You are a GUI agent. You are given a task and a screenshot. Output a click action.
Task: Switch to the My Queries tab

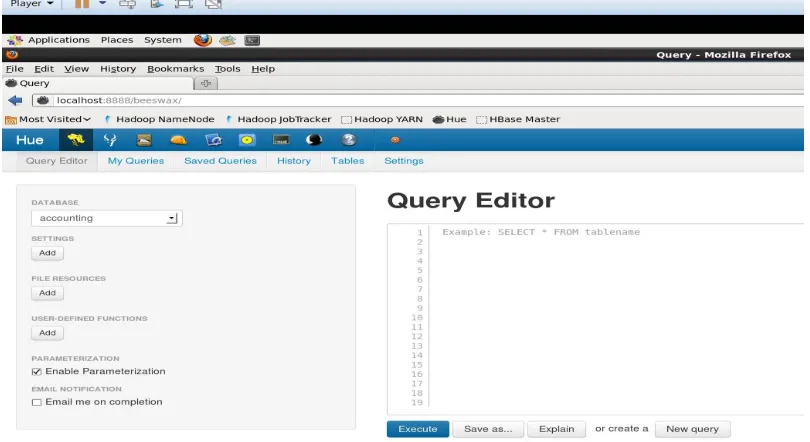(136, 161)
